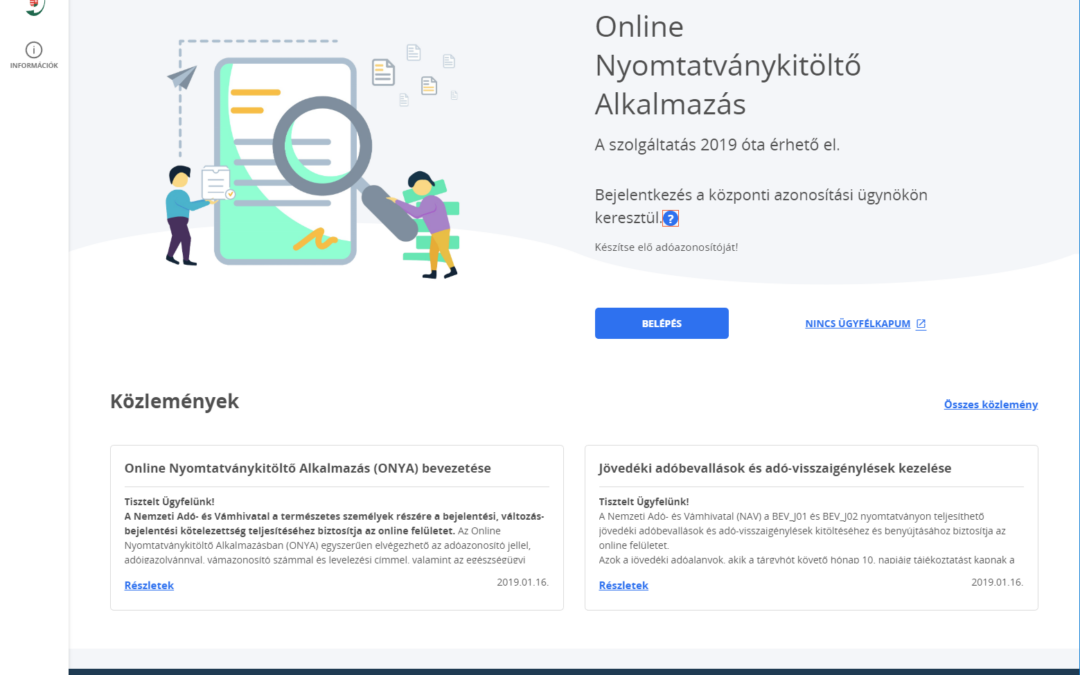This screenshot has width=1080, height=675.
Task: Click the "Bejelentkezés a központi azonosítási ügynökön" text
Action: pyautogui.click(x=761, y=195)
